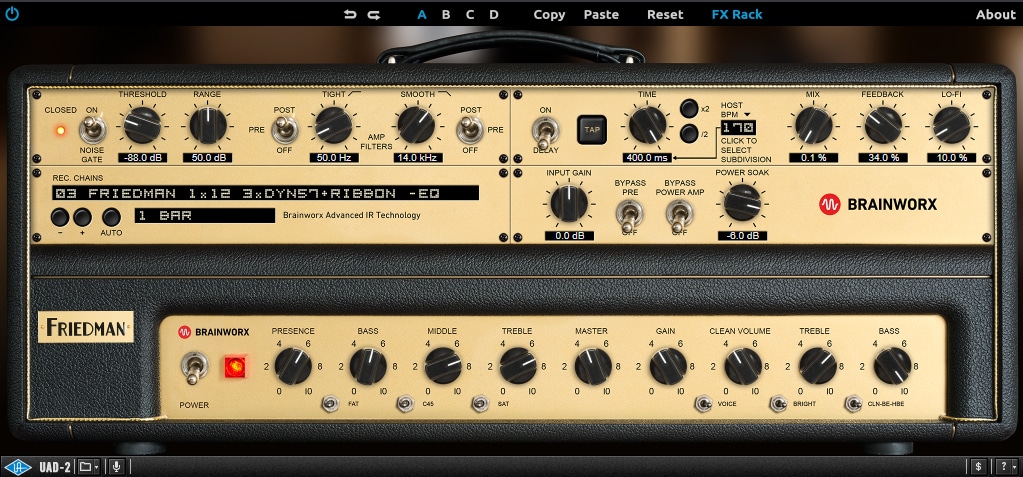Click the Clean Volume knob

coord(742,365)
